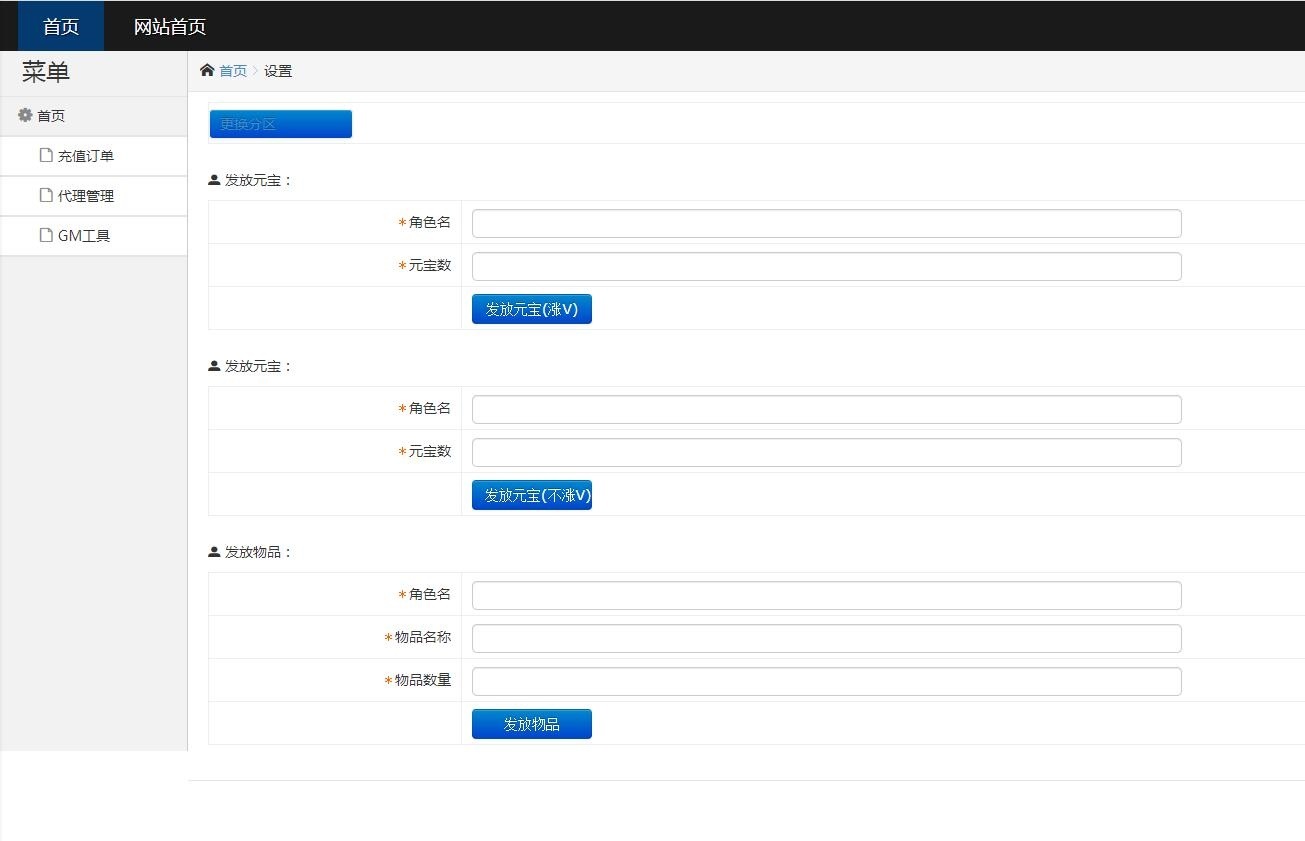Screen dimensions: 1305x841
Task: Click the home icon in the breadcrumb
Action: tap(207, 70)
